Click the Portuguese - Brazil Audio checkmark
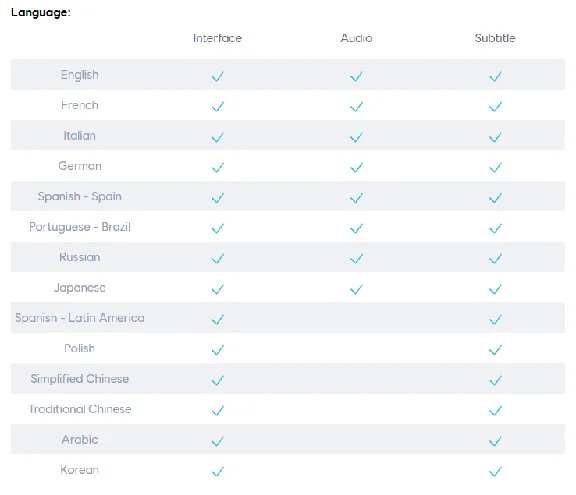The width and height of the screenshot is (576, 495). coord(356,228)
